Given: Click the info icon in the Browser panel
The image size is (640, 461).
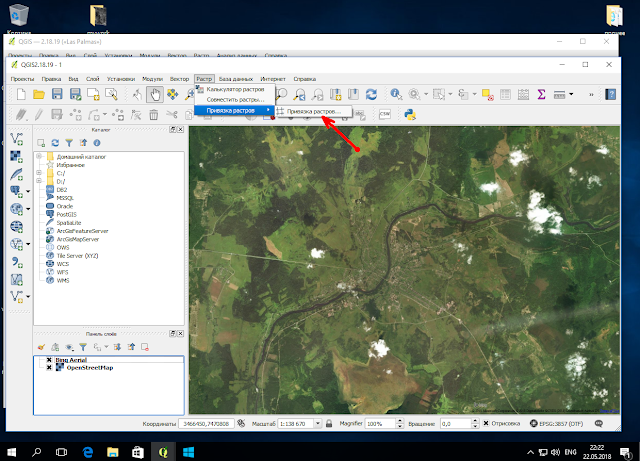Looking at the screenshot, I should point(97,143).
